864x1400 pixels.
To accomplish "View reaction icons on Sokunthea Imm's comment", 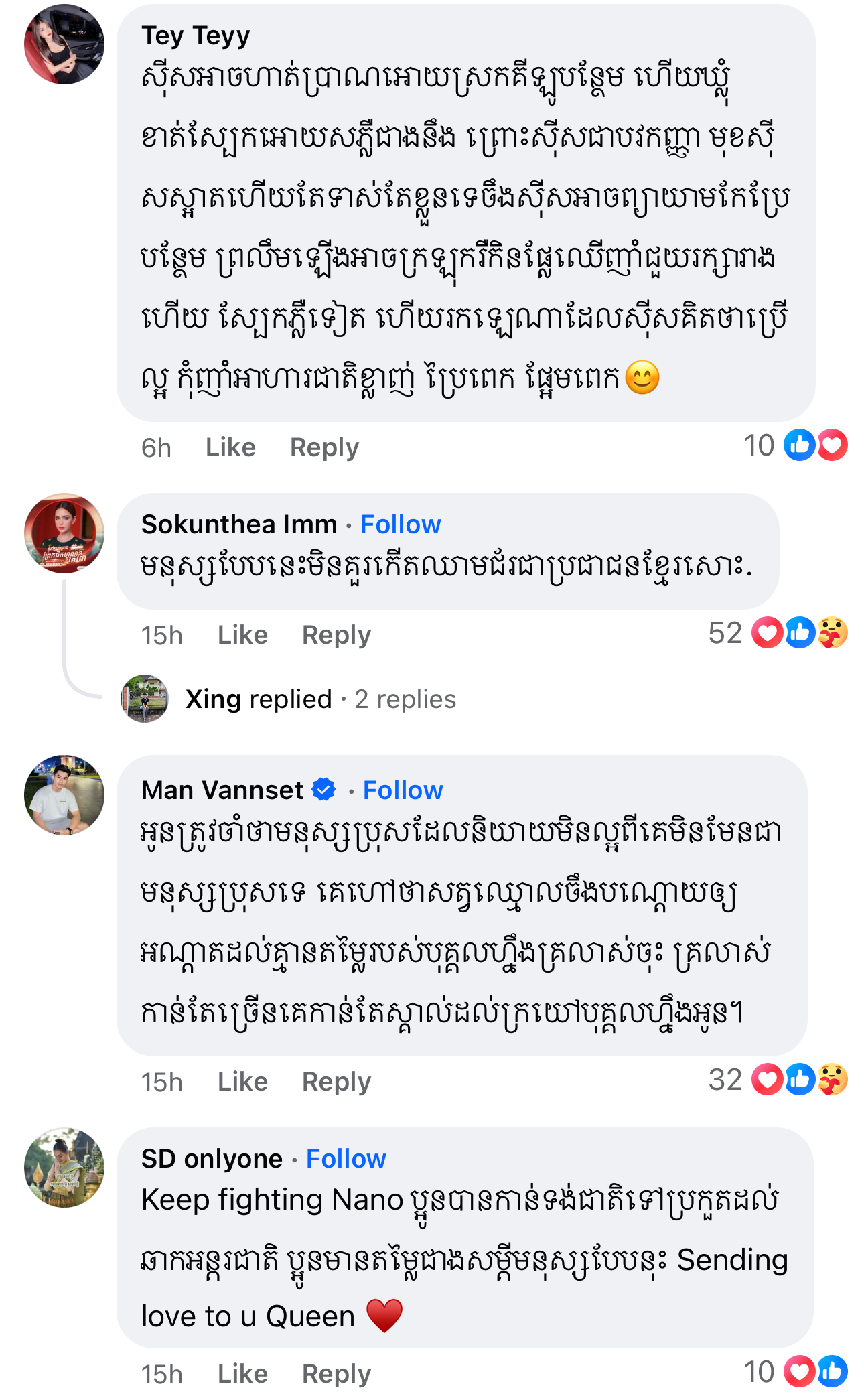I will click(800, 633).
